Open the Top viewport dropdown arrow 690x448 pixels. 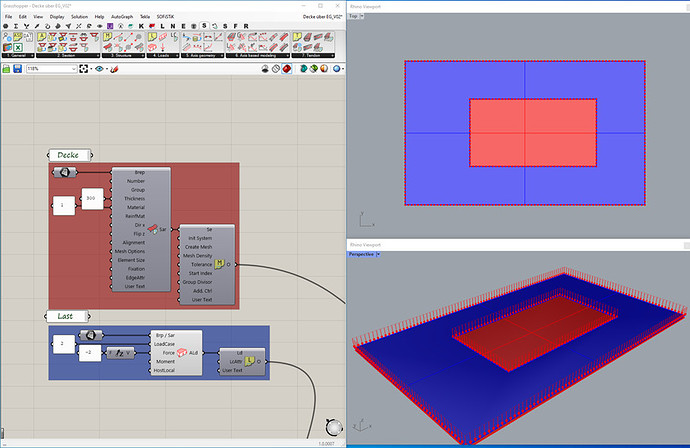point(362,16)
